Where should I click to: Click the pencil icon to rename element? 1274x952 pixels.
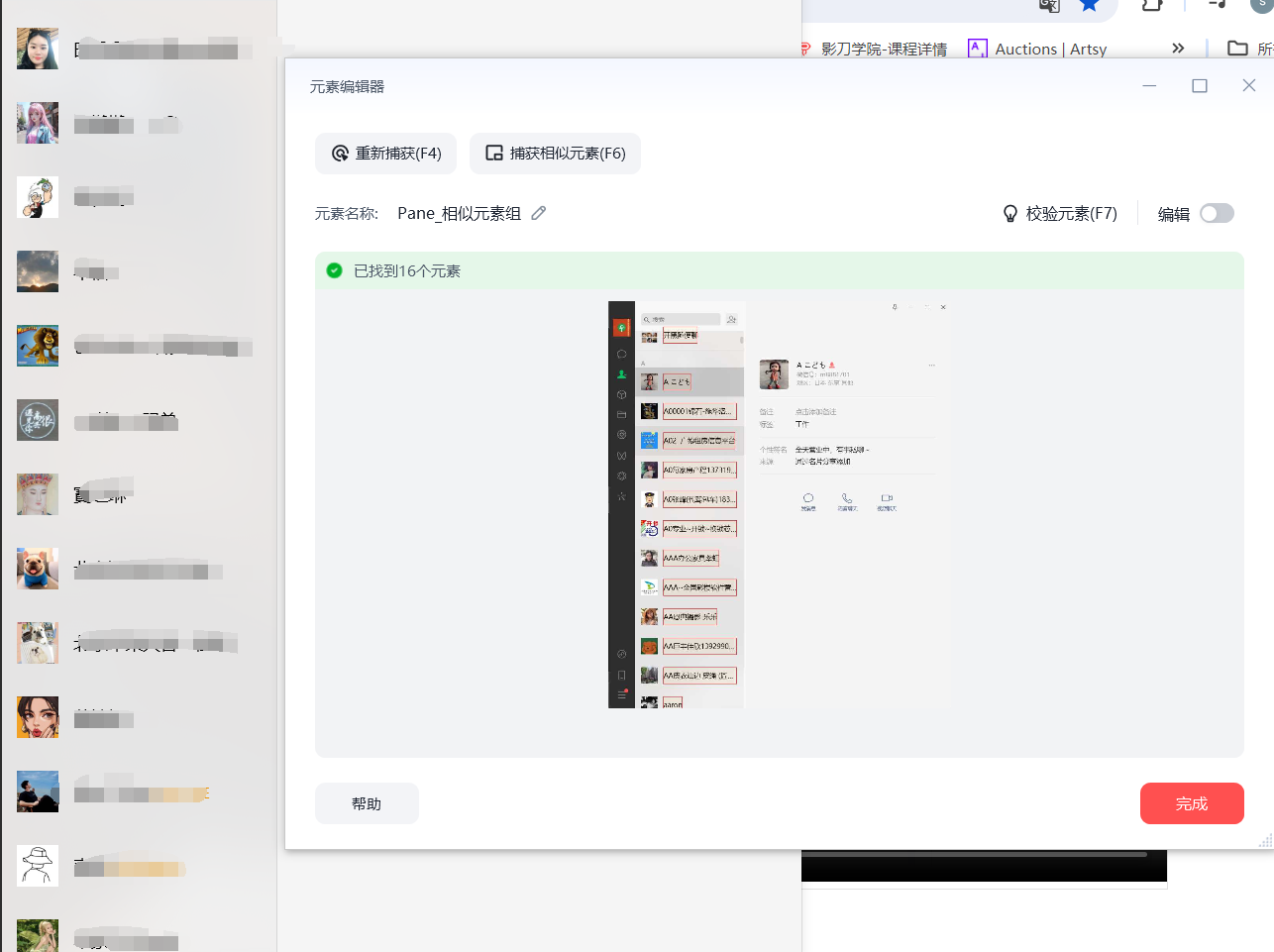(539, 213)
